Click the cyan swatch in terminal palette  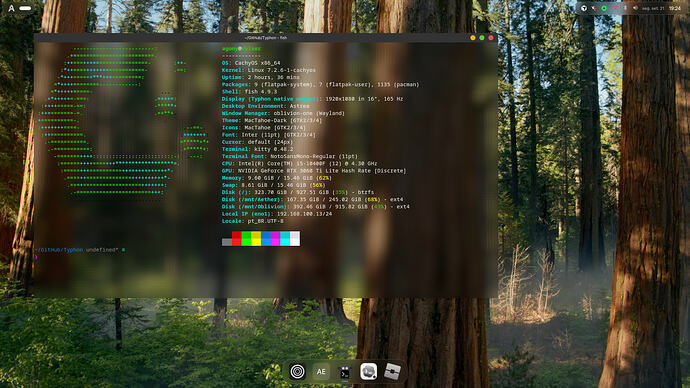point(285,238)
